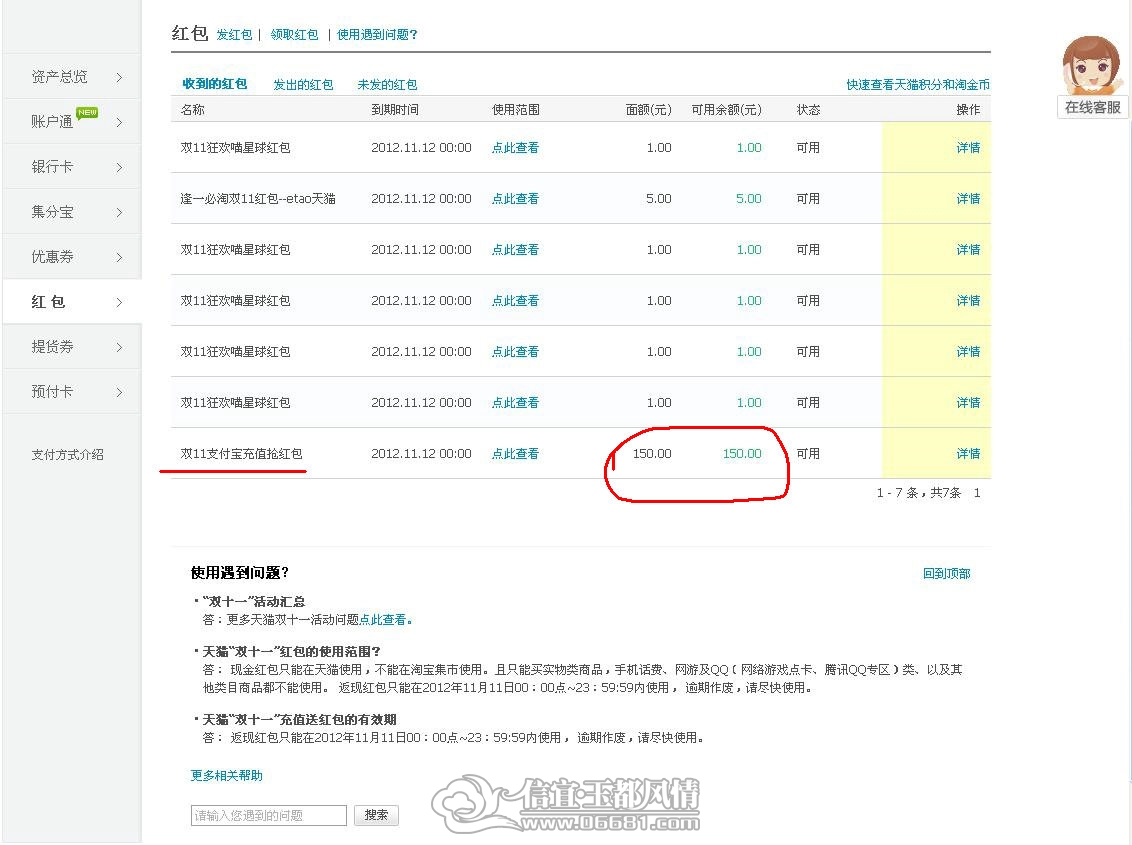
Task: Click 点此查看 for 逢一必淘双11红包 row
Action: pos(515,199)
